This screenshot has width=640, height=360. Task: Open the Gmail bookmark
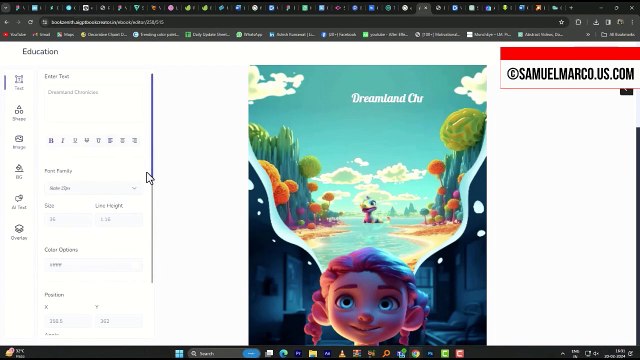click(41, 35)
